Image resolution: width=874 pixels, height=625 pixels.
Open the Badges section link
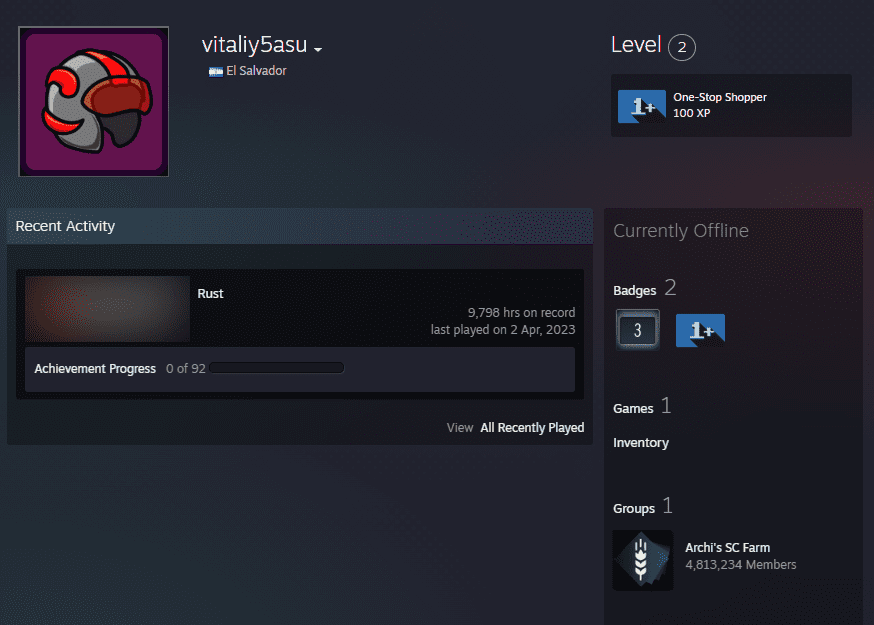click(x=634, y=290)
